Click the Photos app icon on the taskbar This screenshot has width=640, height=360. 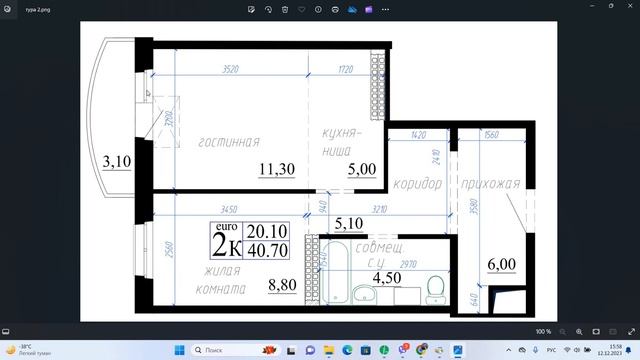click(x=458, y=350)
